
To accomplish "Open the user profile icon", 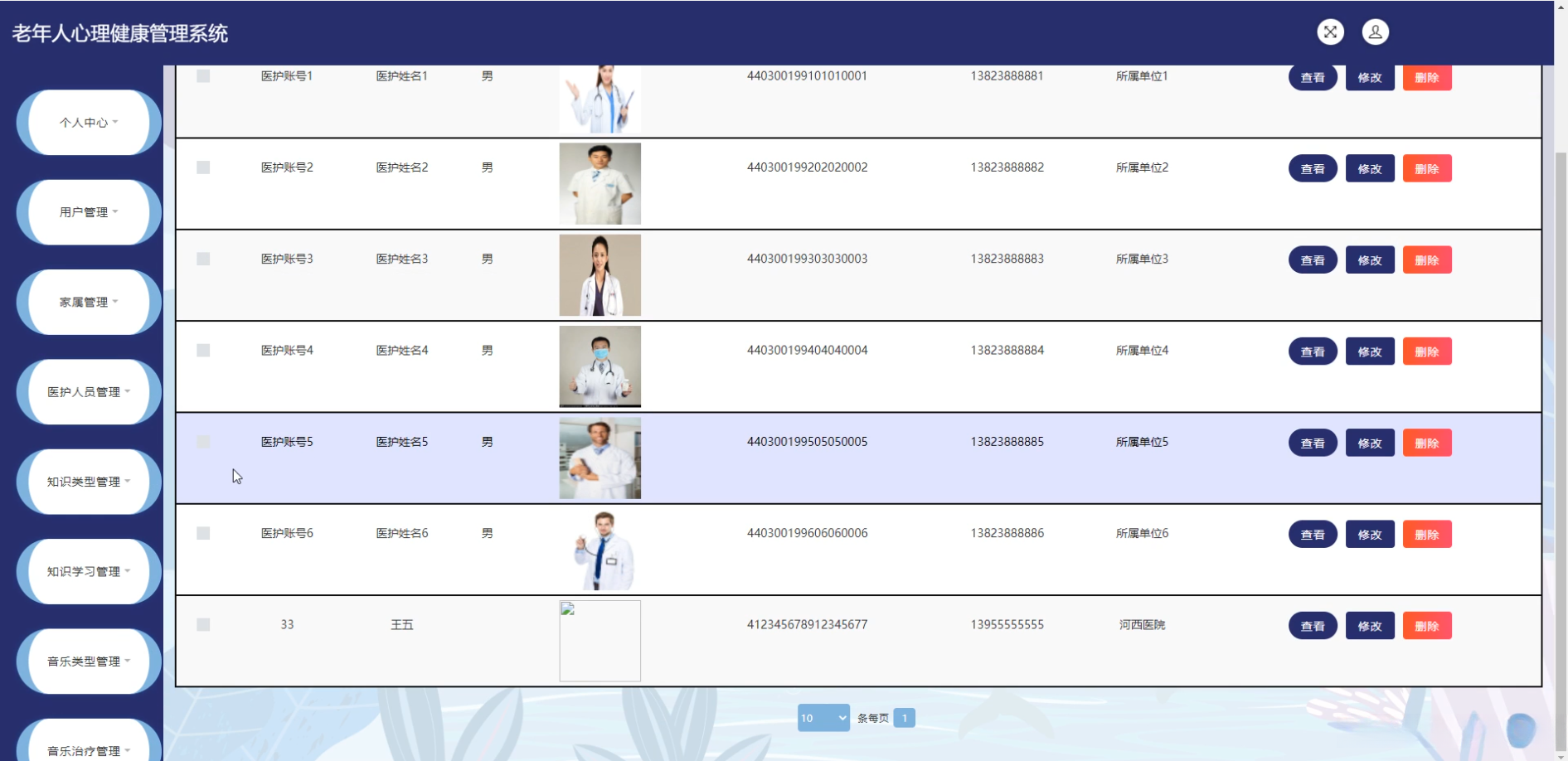I will (x=1376, y=32).
